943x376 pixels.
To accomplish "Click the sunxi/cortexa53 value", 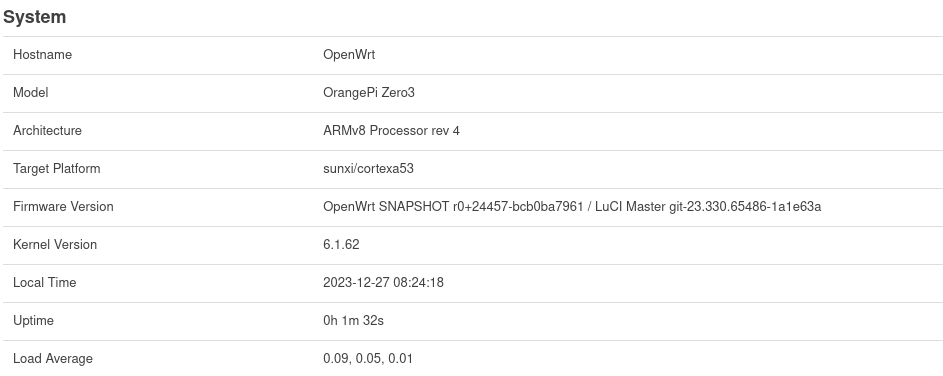I will coord(368,168).
